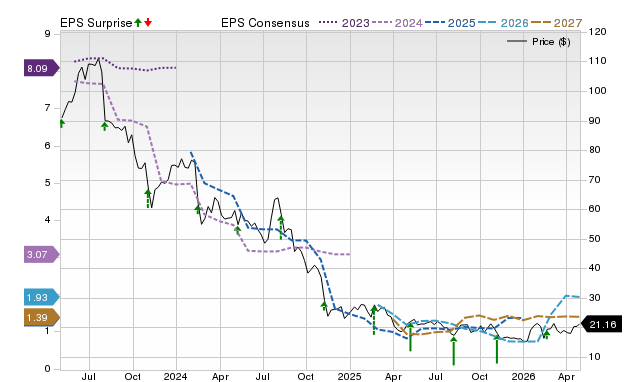Click the purple 8.09 value tag
Image resolution: width=640 pixels, height=382 pixels.
[42, 68]
